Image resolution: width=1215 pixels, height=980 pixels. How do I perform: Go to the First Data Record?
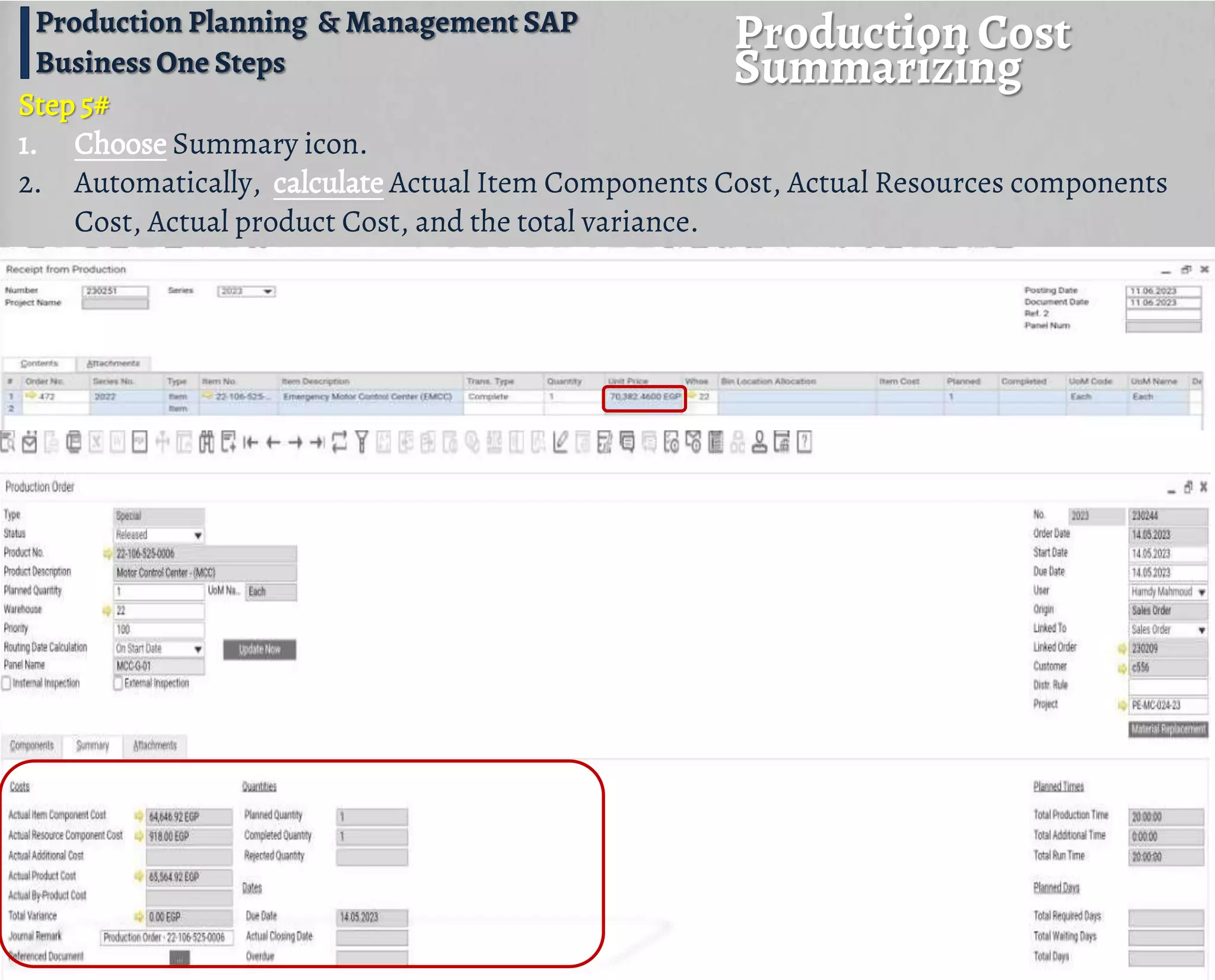[x=250, y=443]
